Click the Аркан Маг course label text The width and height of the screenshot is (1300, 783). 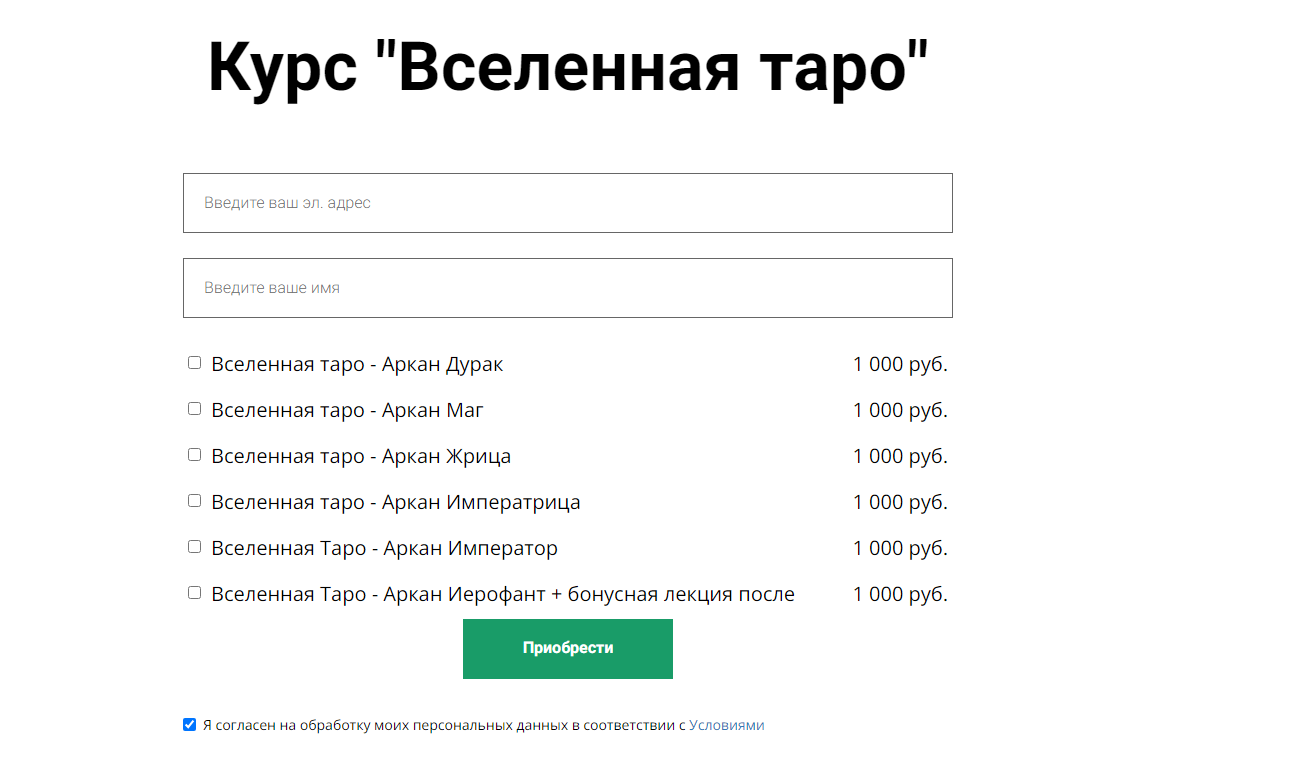click(347, 410)
